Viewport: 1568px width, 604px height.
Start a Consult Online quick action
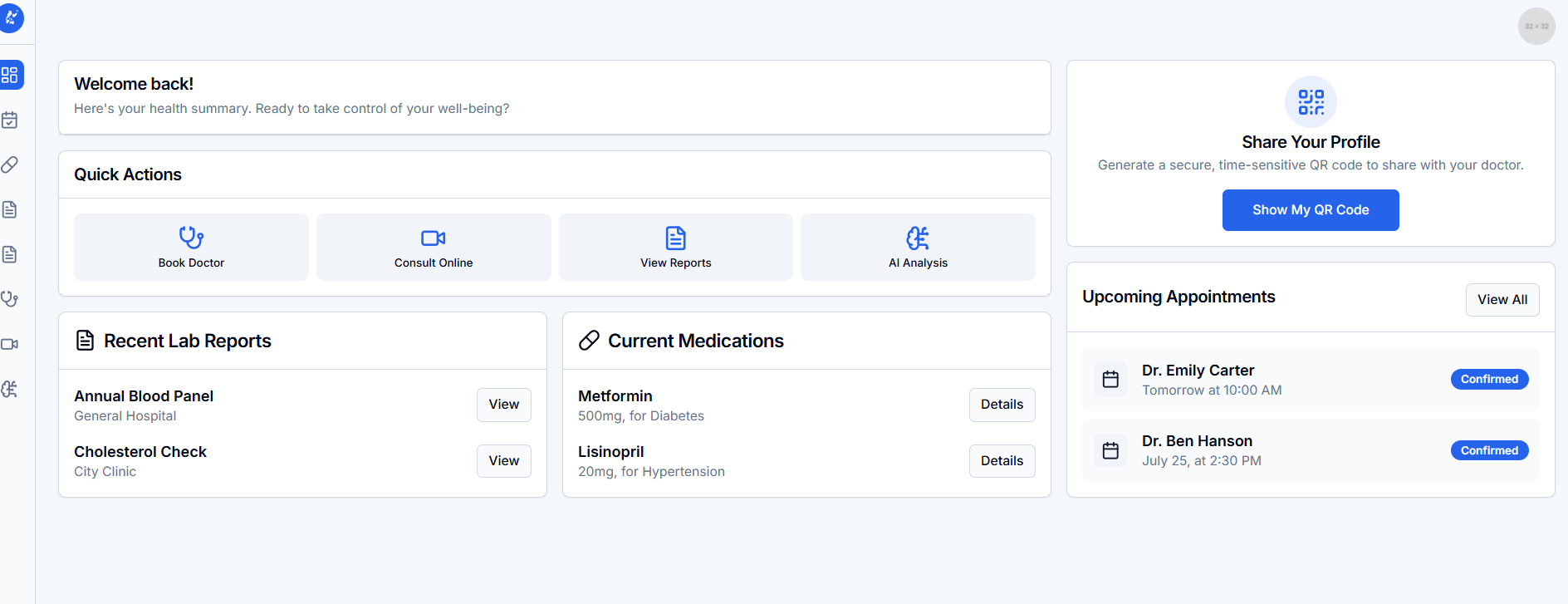434,247
